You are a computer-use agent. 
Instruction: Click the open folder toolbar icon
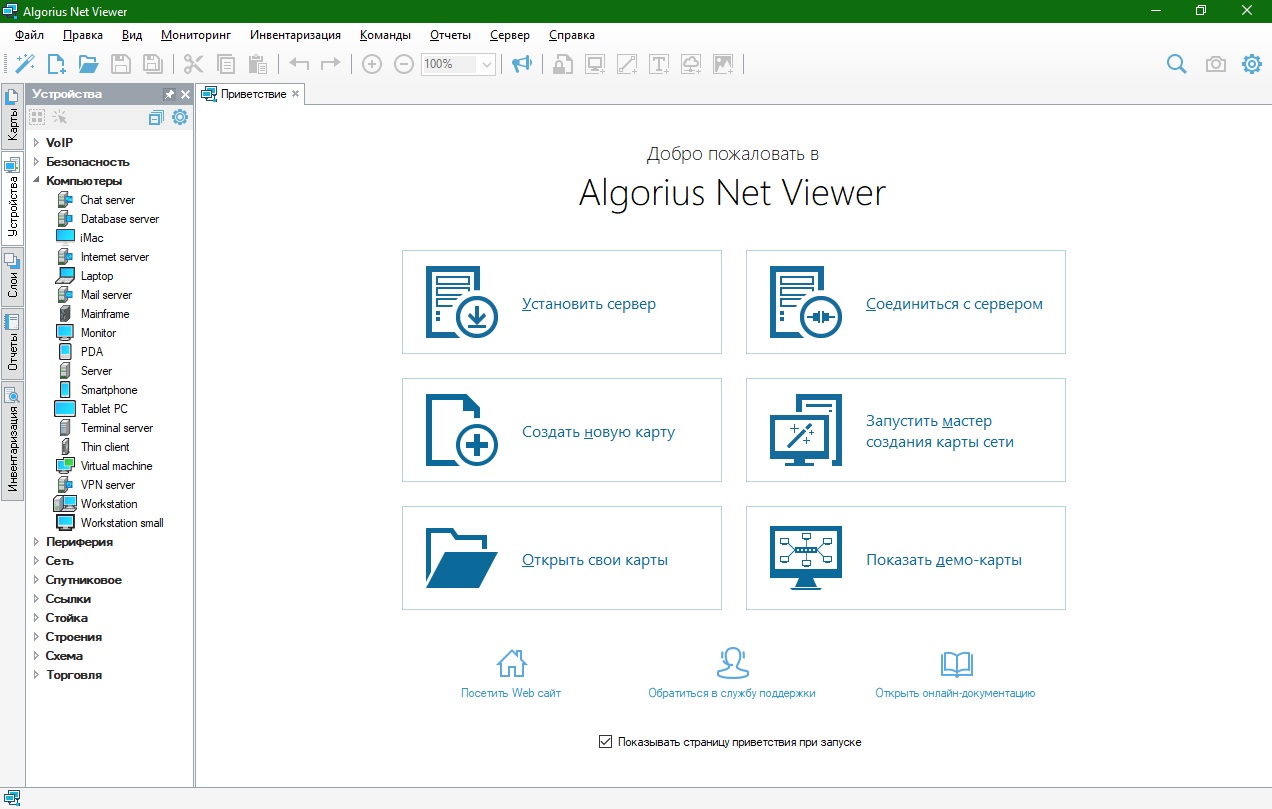(x=89, y=64)
